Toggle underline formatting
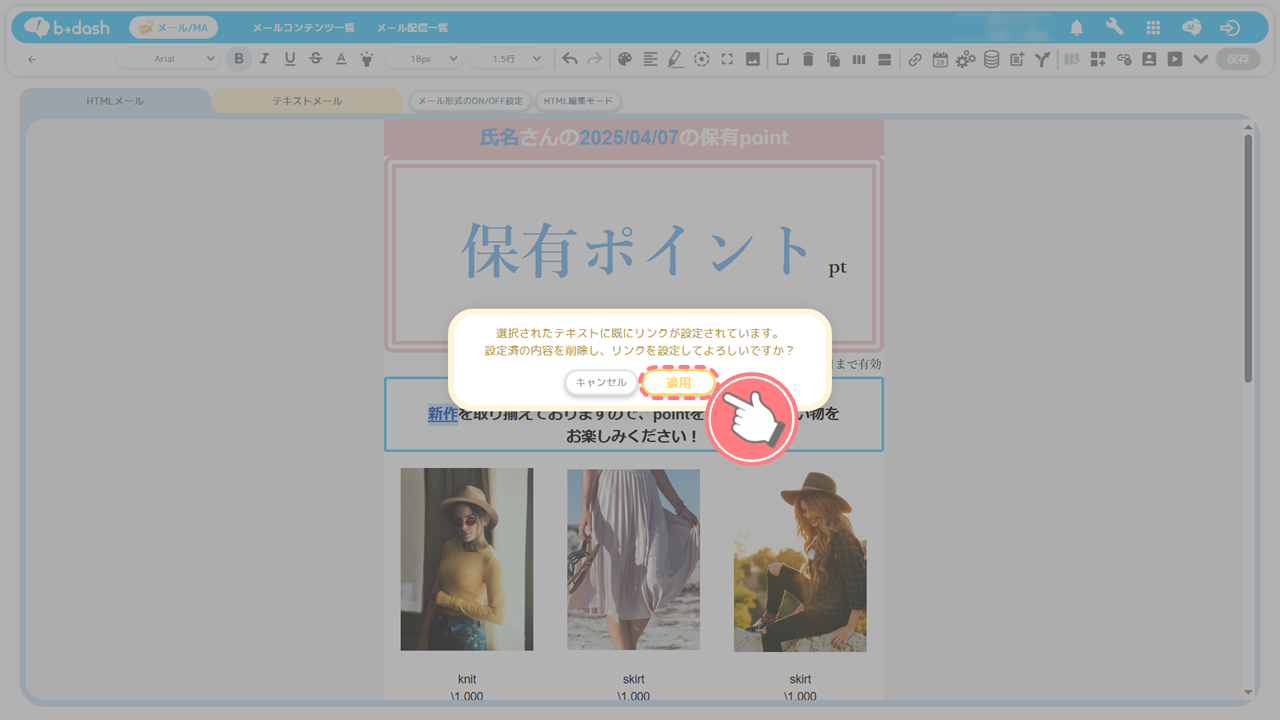 tap(290, 59)
